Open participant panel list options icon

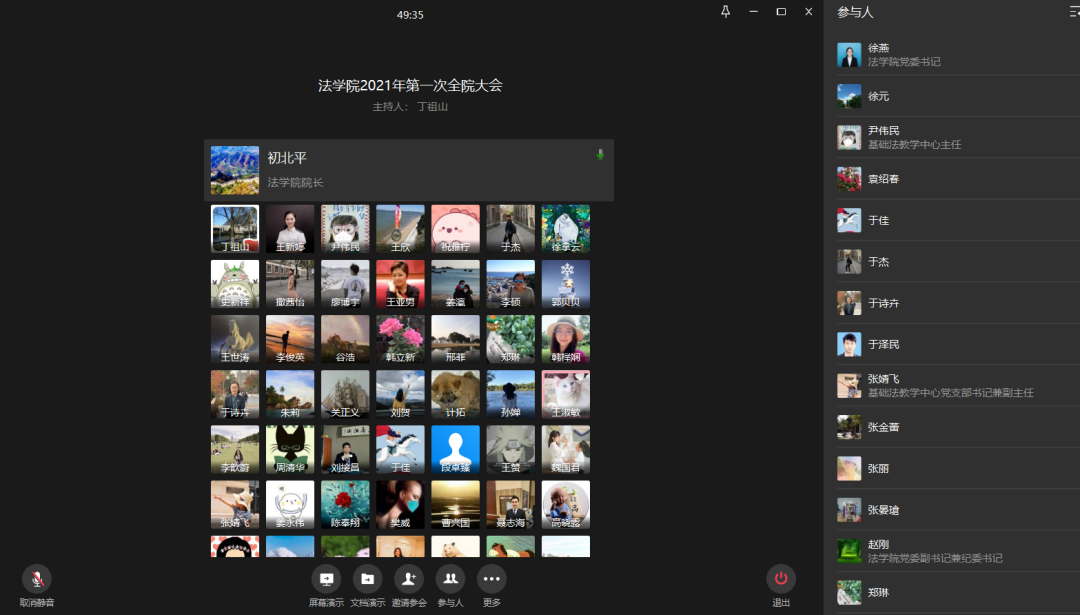pyautogui.click(x=1074, y=12)
